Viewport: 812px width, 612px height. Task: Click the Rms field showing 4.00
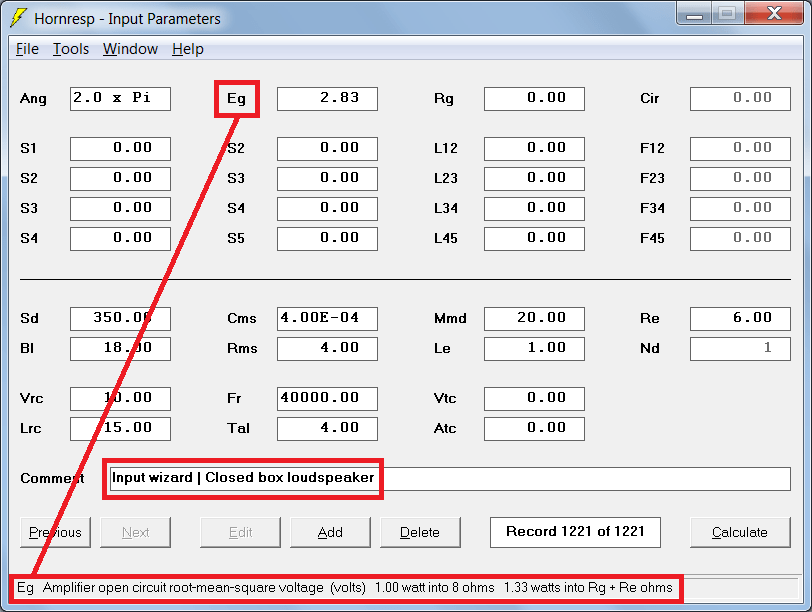coord(327,348)
